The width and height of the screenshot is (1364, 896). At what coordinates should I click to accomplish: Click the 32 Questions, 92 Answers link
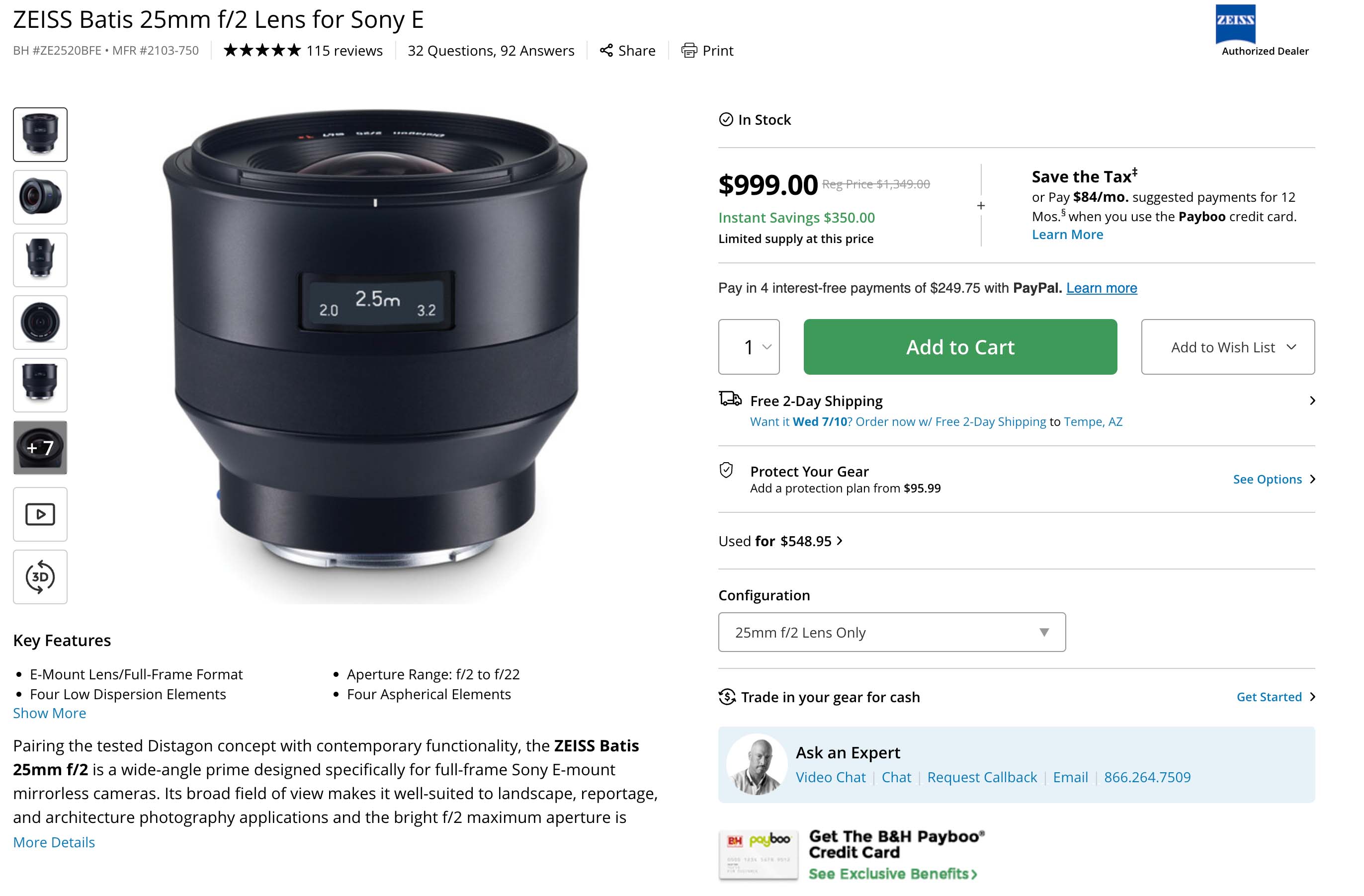pyautogui.click(x=491, y=50)
